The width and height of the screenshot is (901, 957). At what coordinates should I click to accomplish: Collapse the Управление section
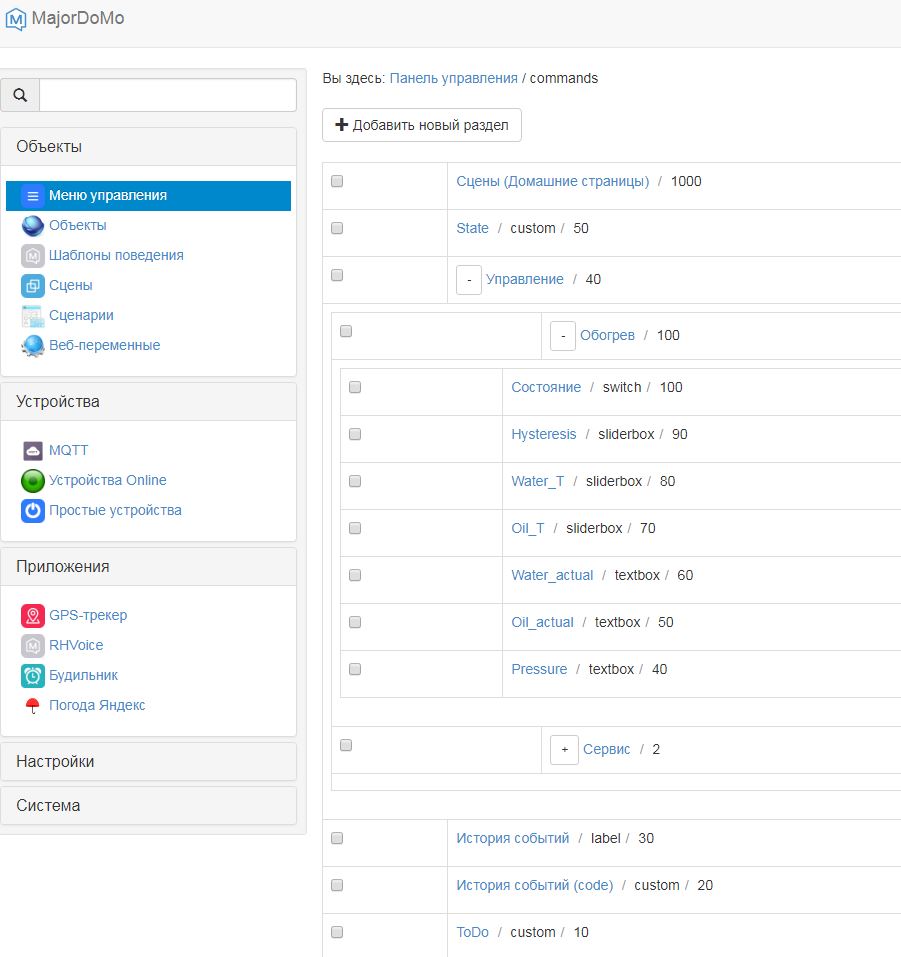(469, 280)
